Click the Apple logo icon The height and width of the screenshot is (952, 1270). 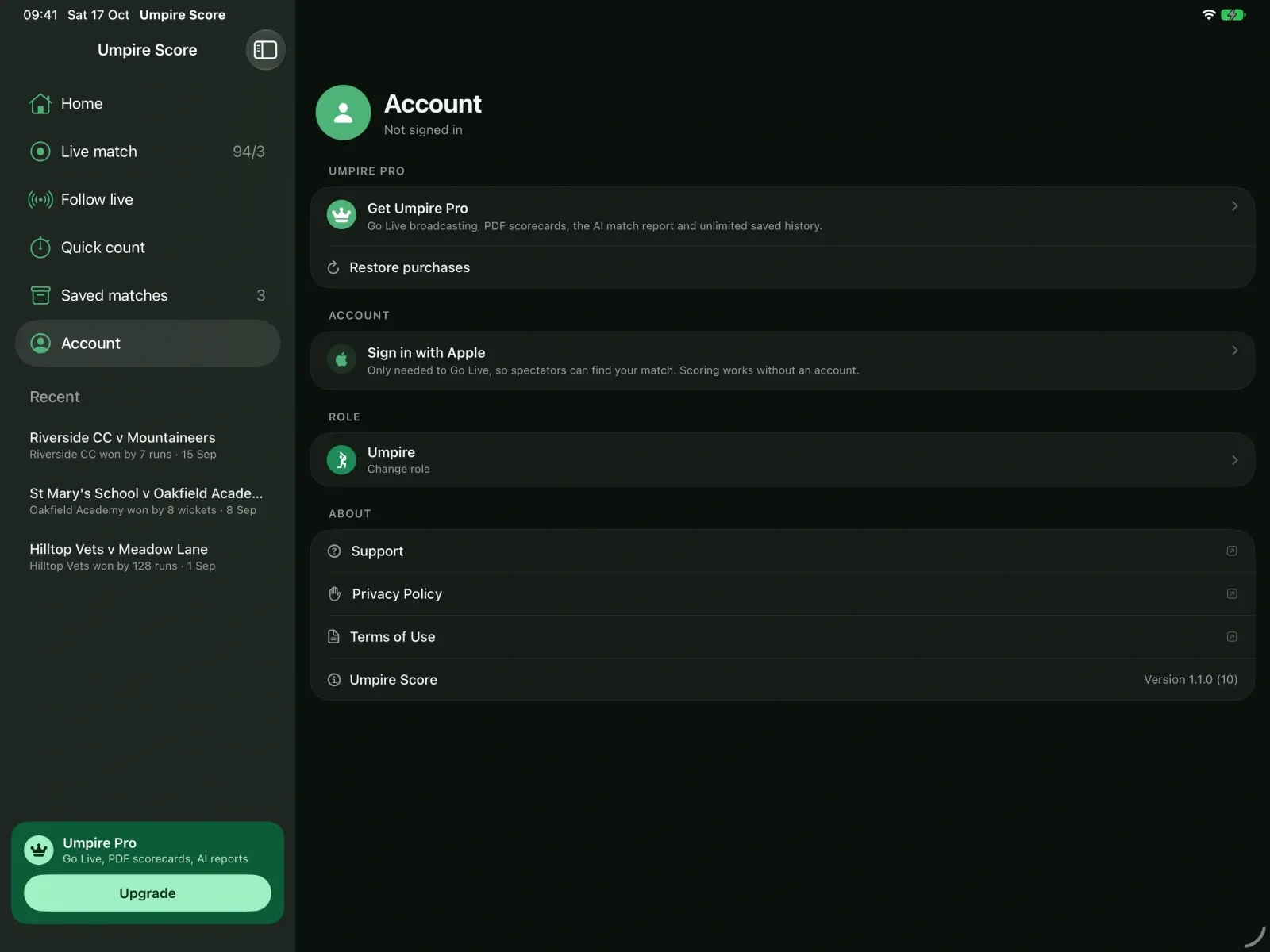(341, 359)
